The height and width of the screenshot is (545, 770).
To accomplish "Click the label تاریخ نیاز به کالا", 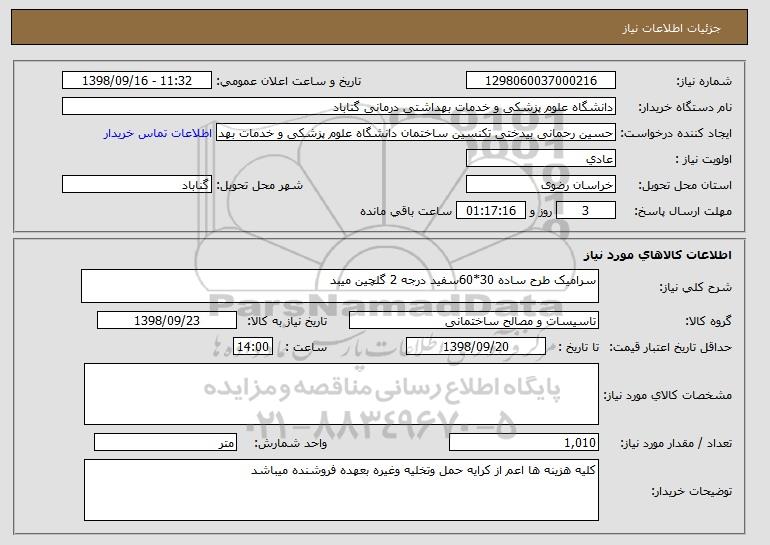I will (287, 321).
